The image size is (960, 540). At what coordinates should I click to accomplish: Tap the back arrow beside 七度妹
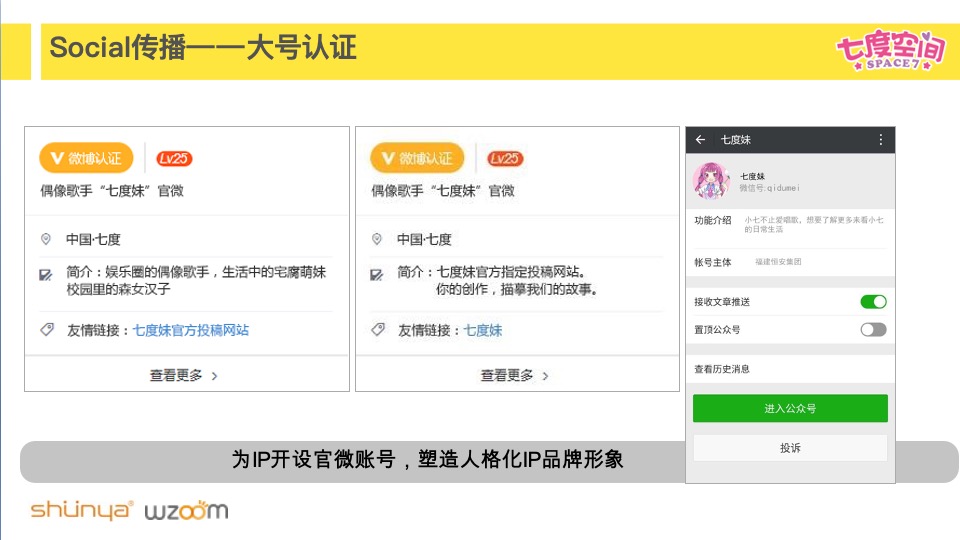click(700, 140)
